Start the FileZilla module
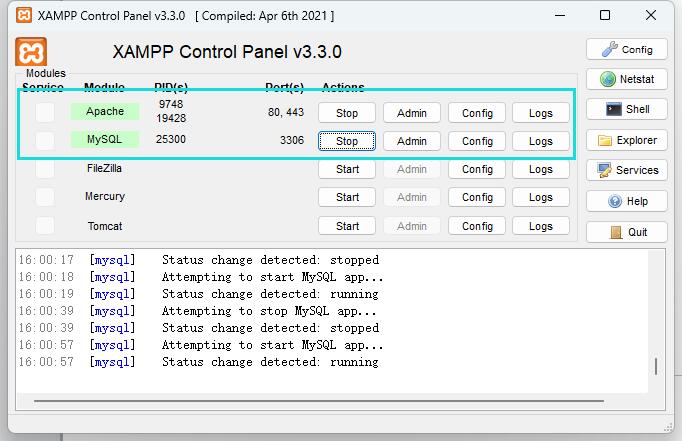682x441 pixels. [x=347, y=169]
